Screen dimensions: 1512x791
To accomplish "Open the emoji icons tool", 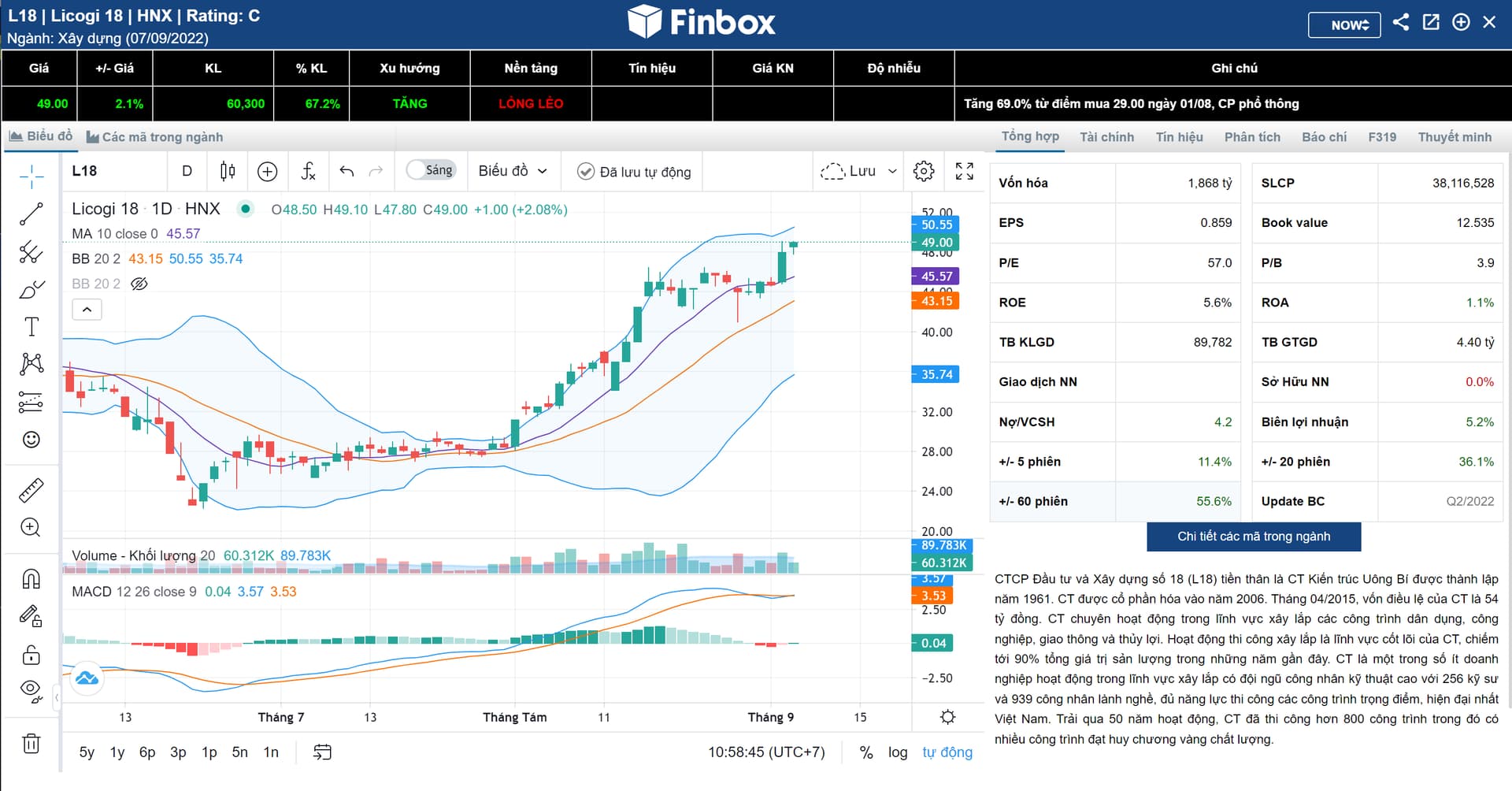I will (31, 440).
